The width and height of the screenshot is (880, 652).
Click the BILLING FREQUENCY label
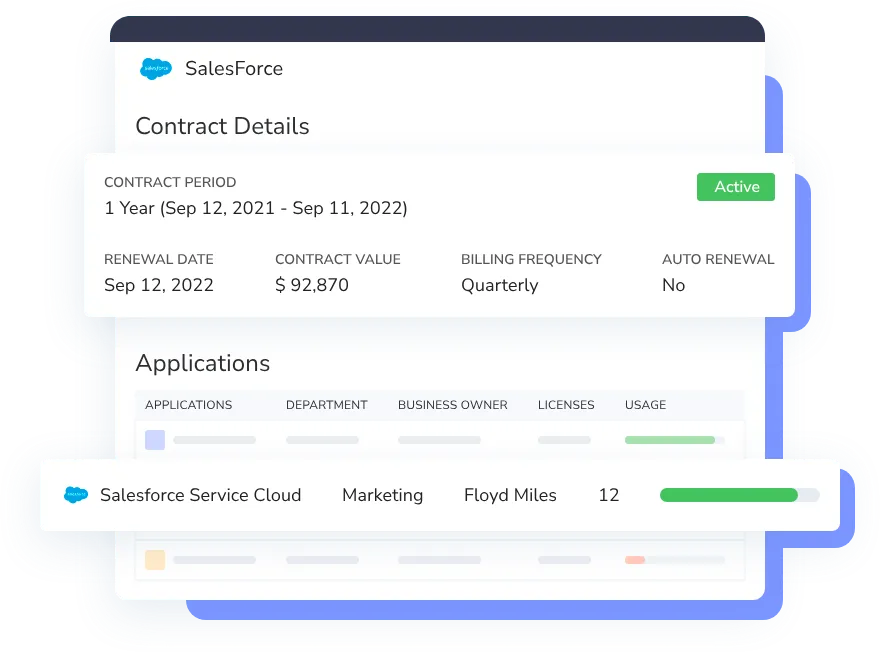pyautogui.click(x=531, y=259)
